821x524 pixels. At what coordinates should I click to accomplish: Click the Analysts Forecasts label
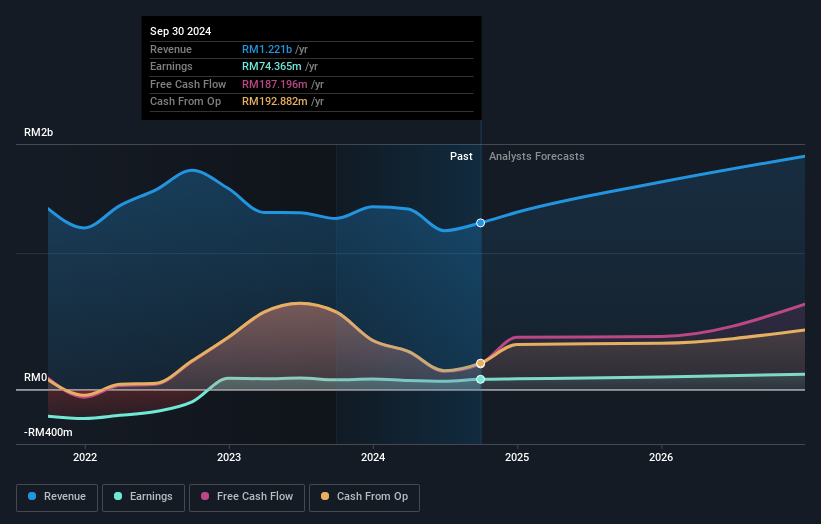coord(537,156)
